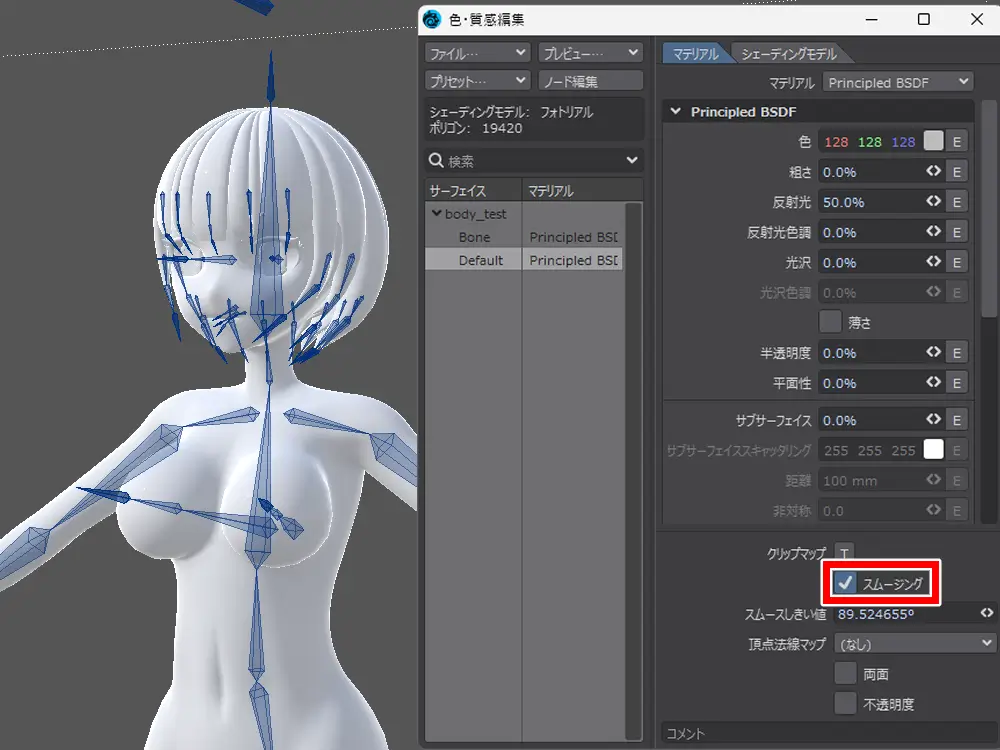Switch to the シェーディングモデル tab
The height and width of the screenshot is (750, 1000).
point(789,54)
